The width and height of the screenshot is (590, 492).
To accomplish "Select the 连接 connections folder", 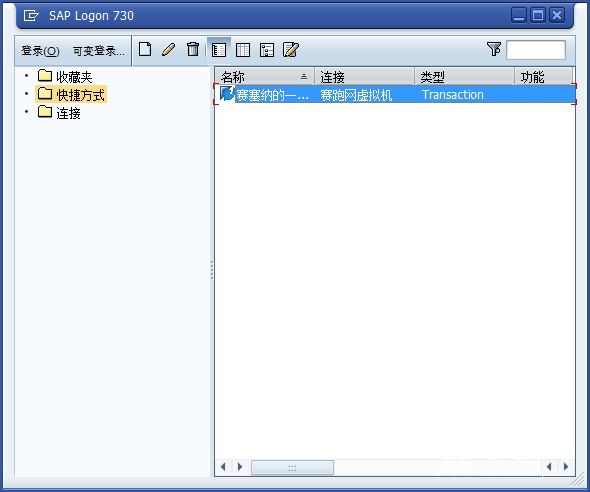I will 59,112.
